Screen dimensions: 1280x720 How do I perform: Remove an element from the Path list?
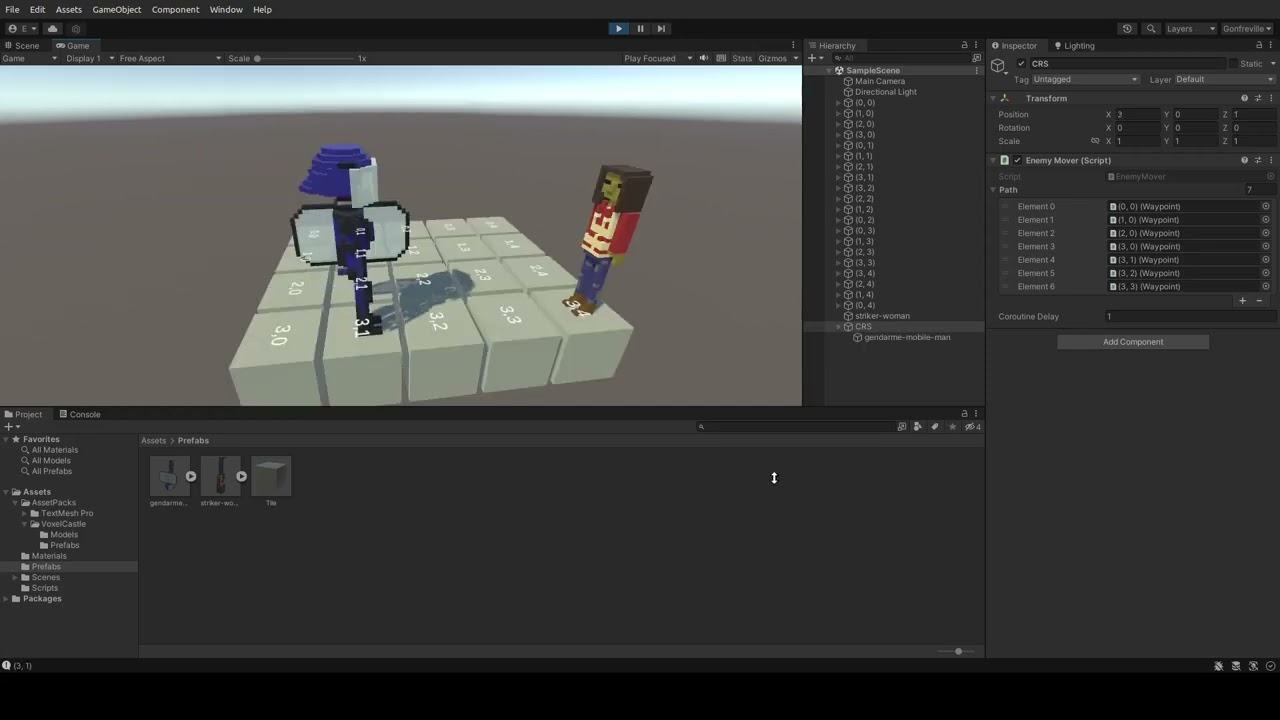pos(1259,301)
